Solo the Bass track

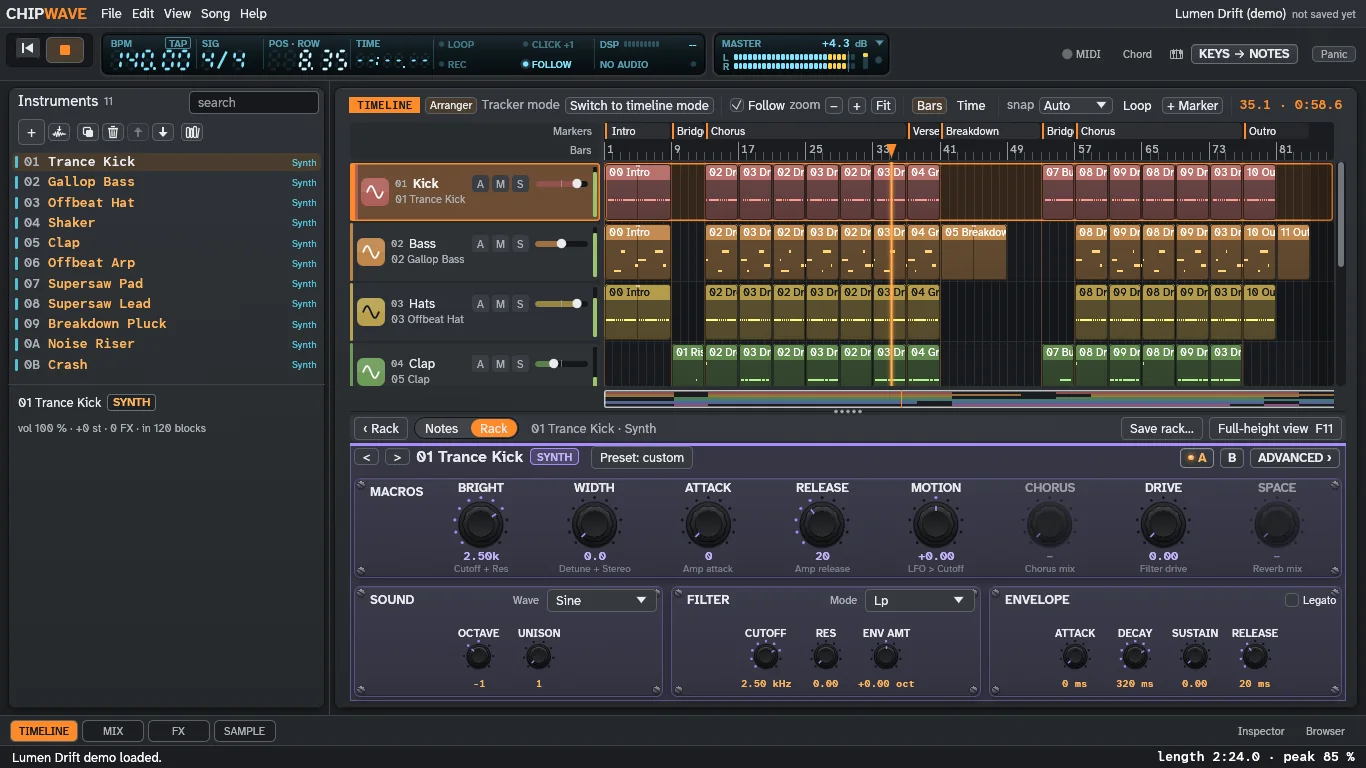[520, 244]
